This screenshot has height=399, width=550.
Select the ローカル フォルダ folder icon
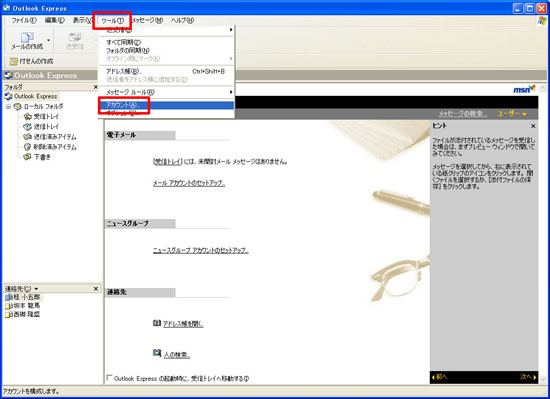pos(17,106)
